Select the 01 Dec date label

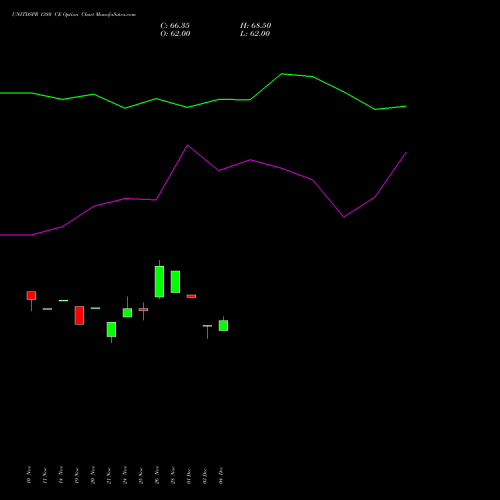coord(189,476)
